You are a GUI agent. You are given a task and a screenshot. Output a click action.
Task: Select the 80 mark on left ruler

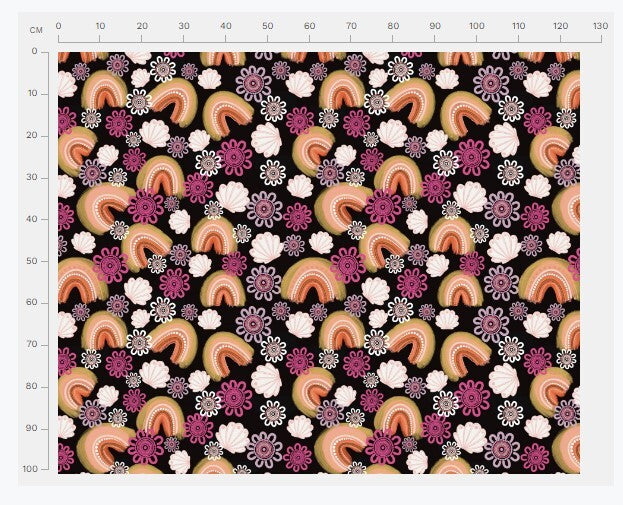(32, 386)
